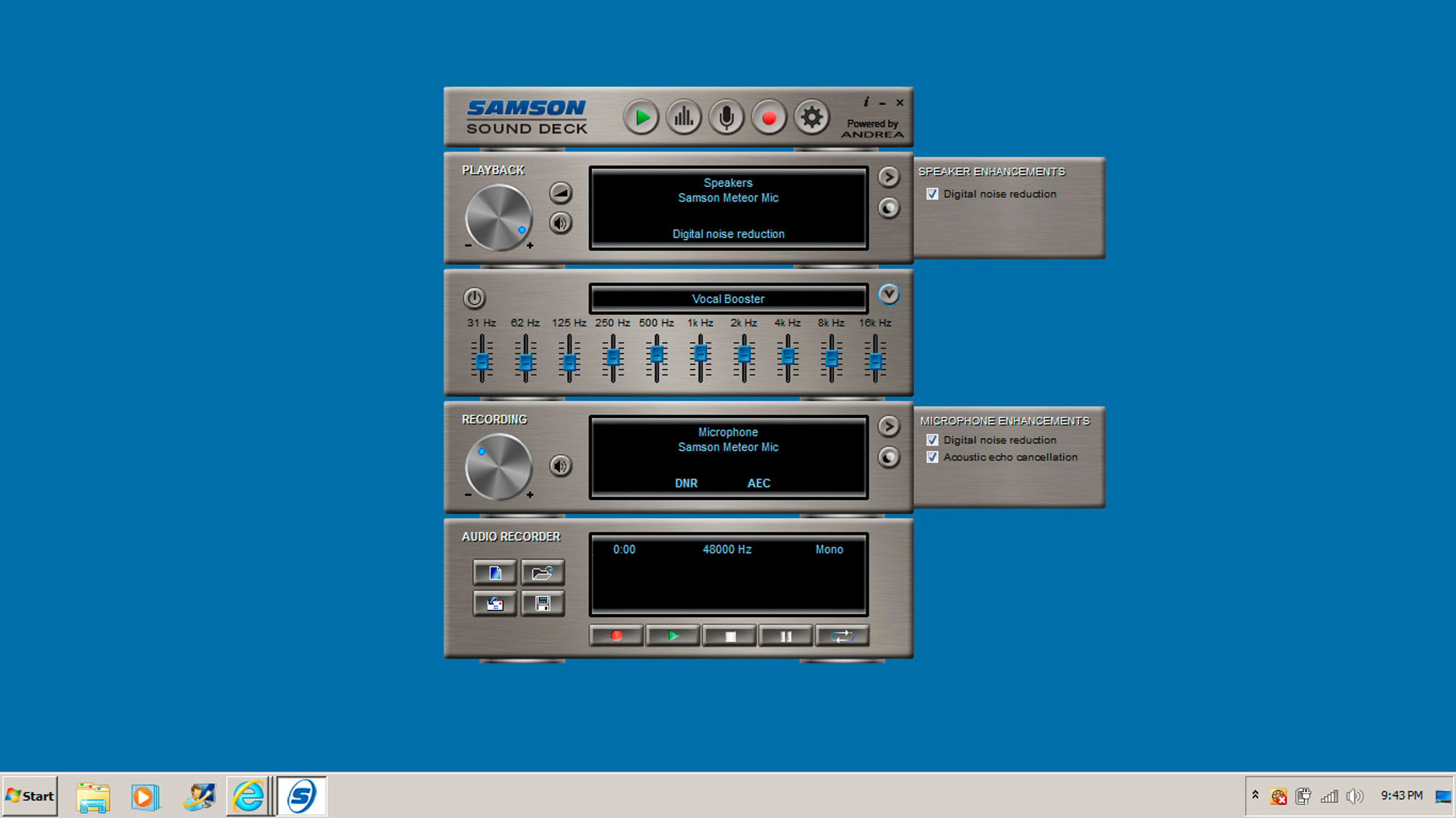This screenshot has height=818, width=1456.
Task: Open Windows Explorer from the taskbar
Action: coord(93,797)
